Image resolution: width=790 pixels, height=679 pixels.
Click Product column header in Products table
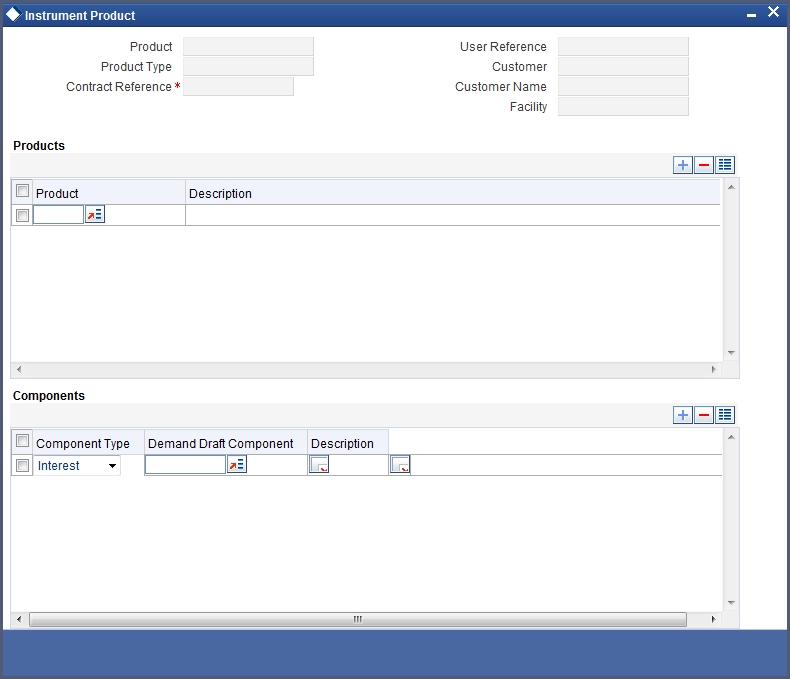click(109, 193)
